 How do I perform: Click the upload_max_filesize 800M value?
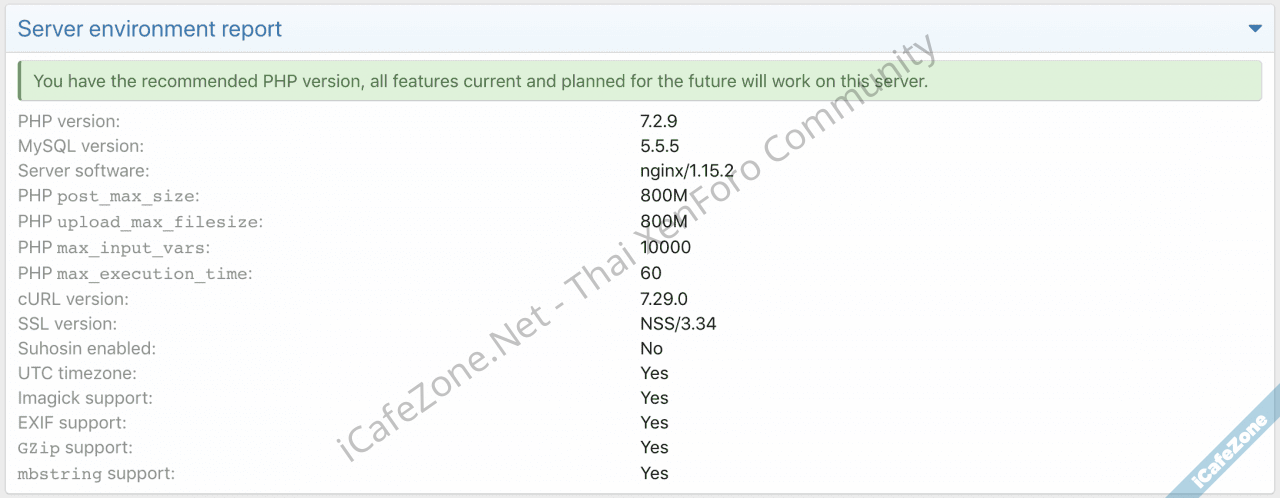(664, 221)
